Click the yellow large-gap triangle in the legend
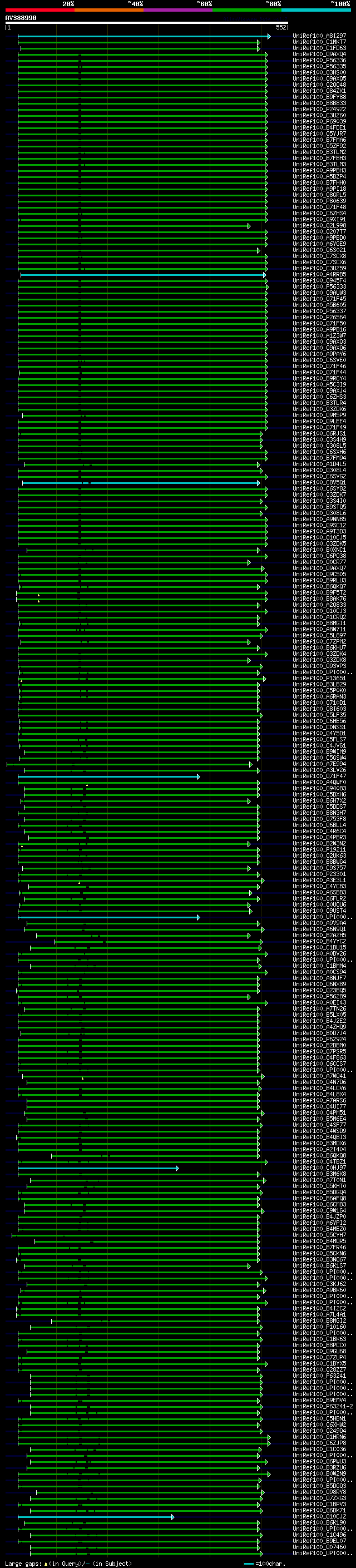Viewport: 356px width, 1568px height. pyautogui.click(x=45, y=1563)
